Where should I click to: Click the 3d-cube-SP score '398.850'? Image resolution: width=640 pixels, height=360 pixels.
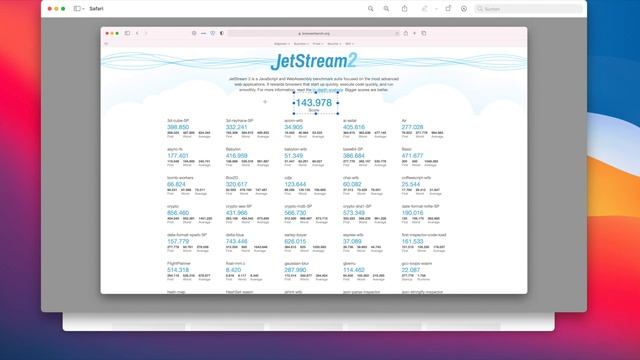[x=178, y=127]
